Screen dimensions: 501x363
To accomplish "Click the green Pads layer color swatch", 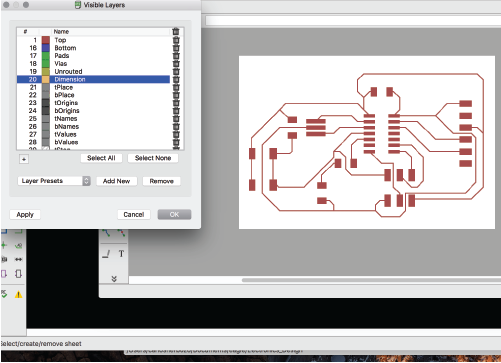I will point(46,56).
